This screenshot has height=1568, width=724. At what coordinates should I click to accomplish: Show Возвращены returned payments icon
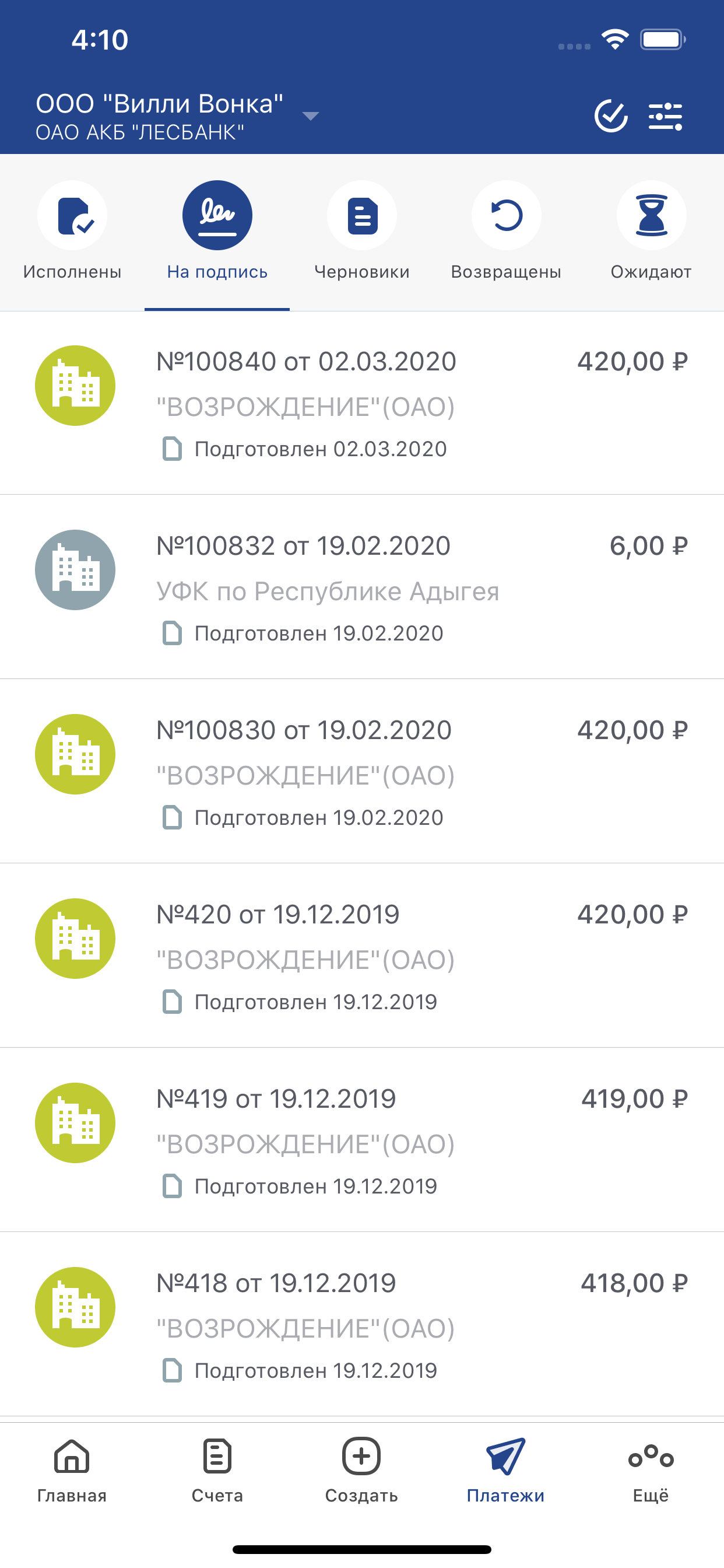click(x=506, y=215)
